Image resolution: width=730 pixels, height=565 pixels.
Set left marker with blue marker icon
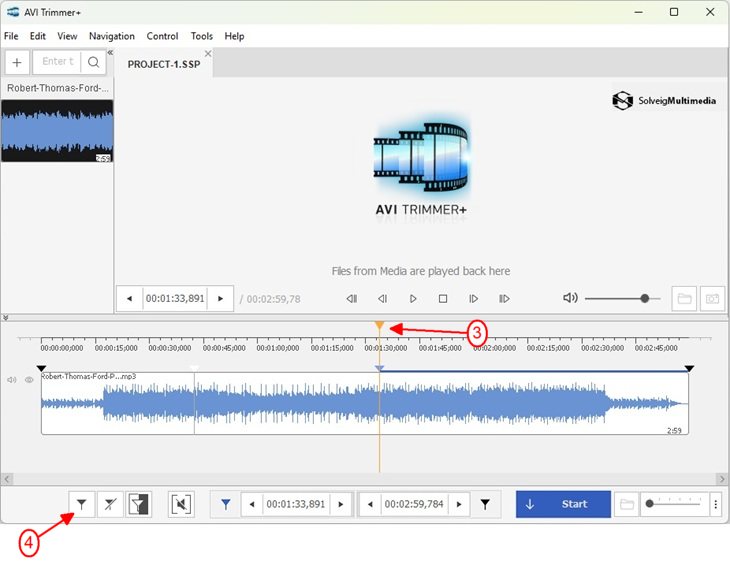point(226,504)
